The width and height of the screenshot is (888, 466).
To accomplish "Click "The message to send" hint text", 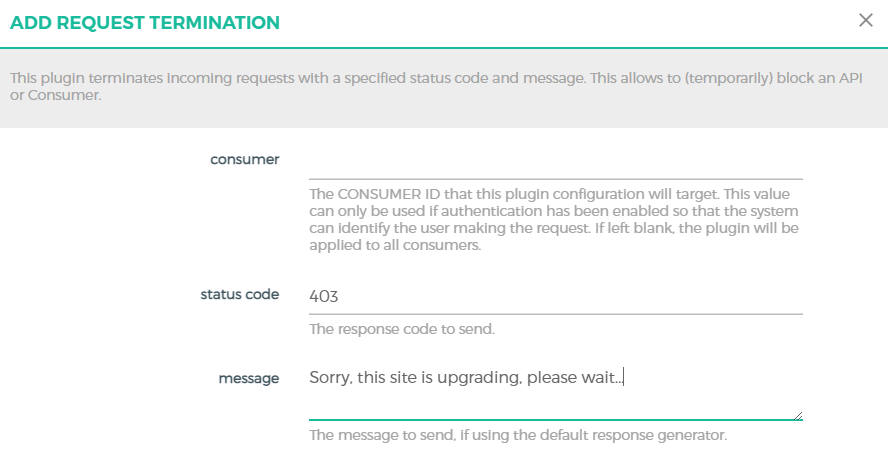I will pyautogui.click(x=517, y=435).
